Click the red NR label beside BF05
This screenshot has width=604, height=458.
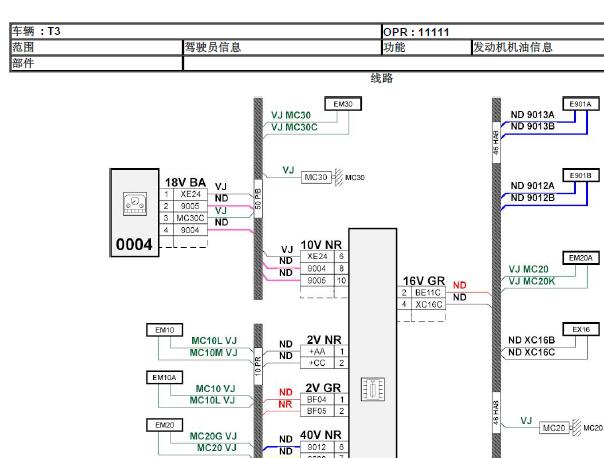click(x=285, y=404)
